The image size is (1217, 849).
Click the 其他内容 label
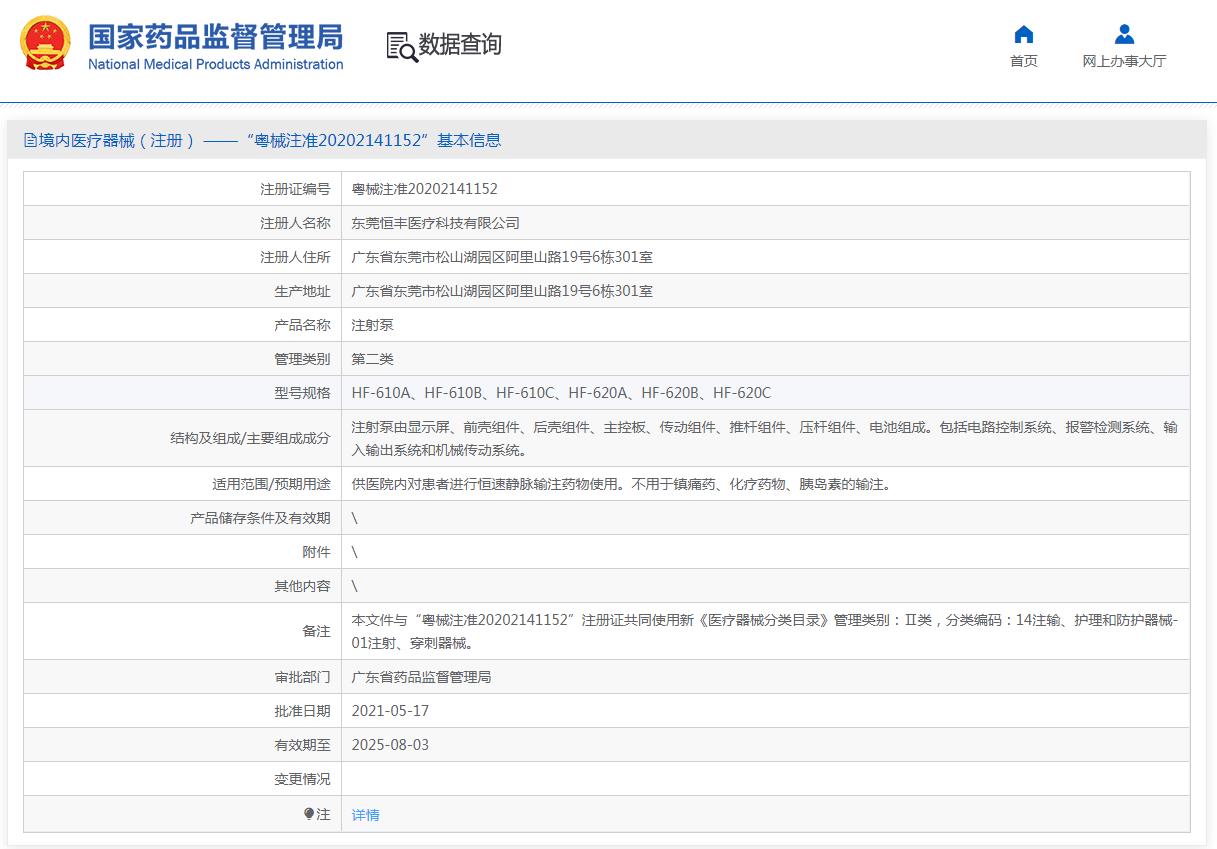click(302, 586)
